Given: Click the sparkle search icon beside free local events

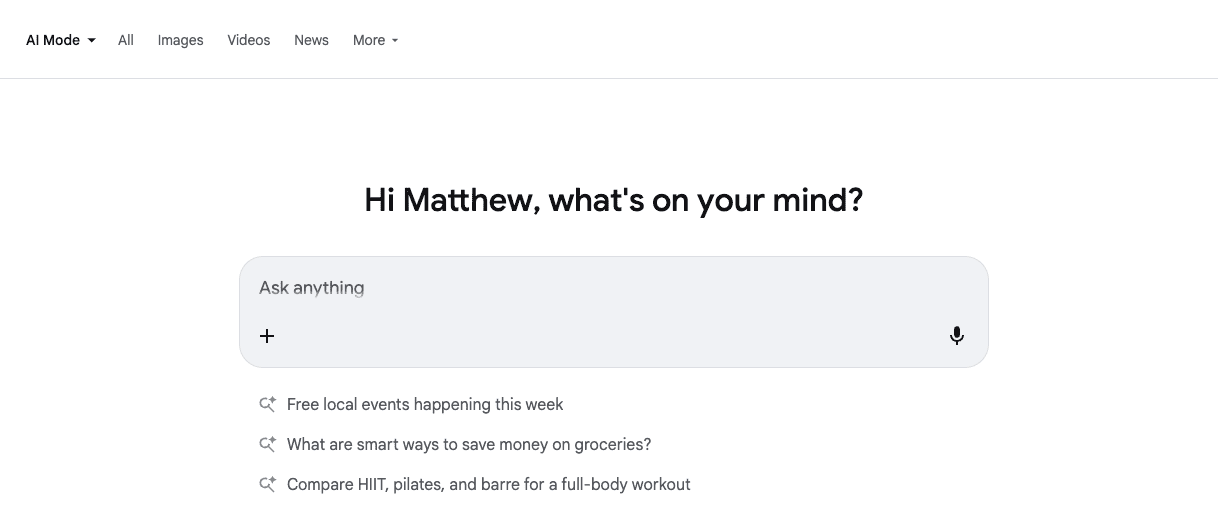Looking at the screenshot, I should (x=267, y=405).
